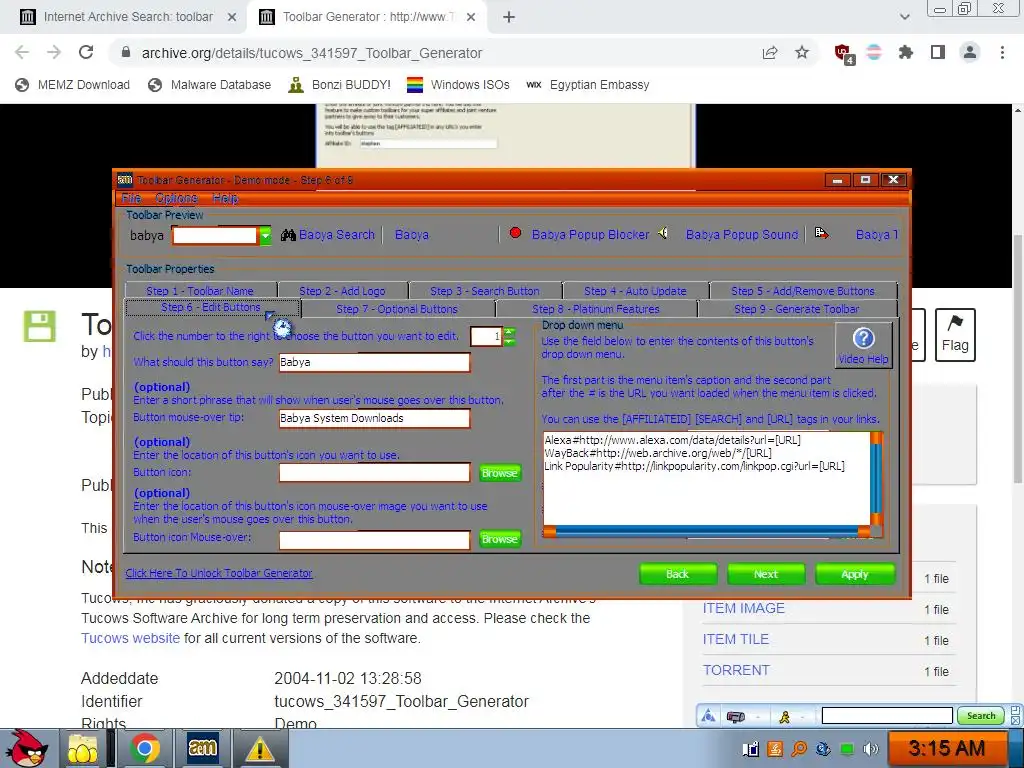Open the TORRENT download link

[x=736, y=670]
